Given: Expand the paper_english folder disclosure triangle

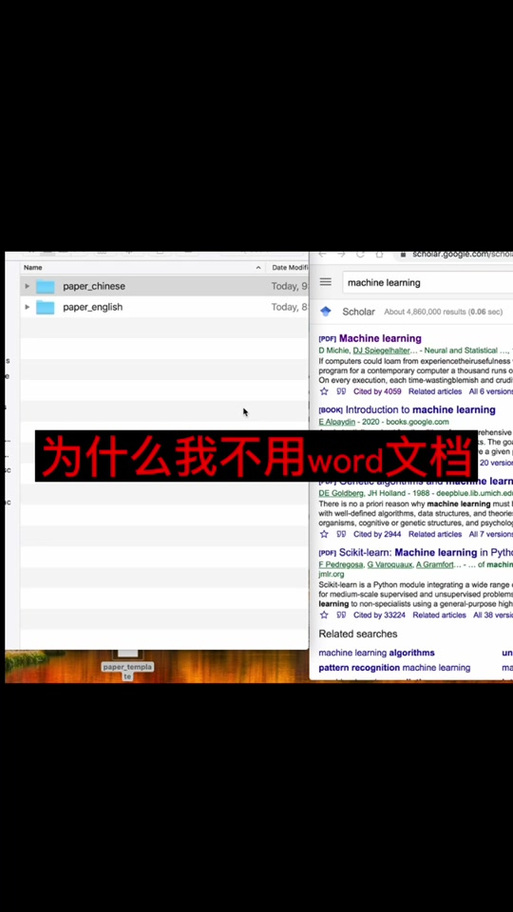Looking at the screenshot, I should (27, 307).
